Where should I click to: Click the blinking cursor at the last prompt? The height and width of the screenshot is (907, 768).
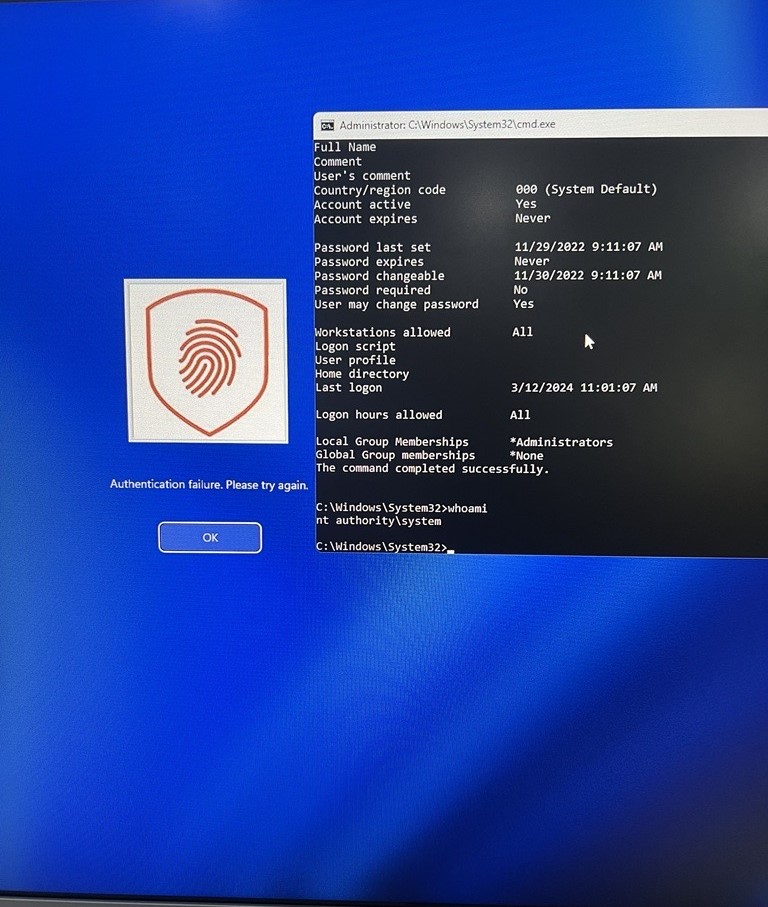451,548
